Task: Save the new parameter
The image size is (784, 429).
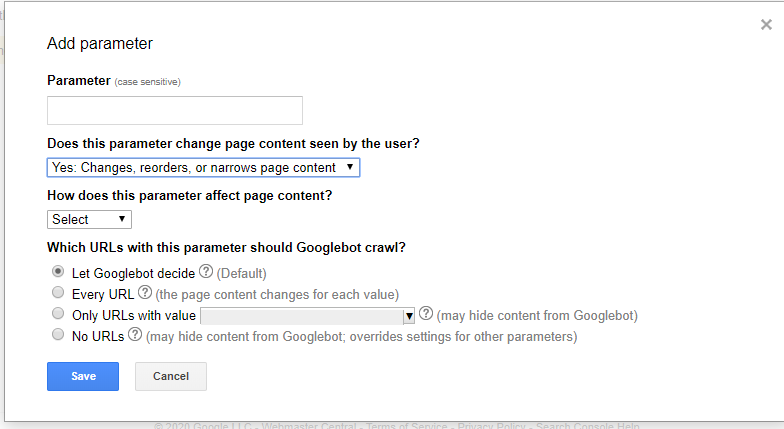Action: tap(83, 376)
